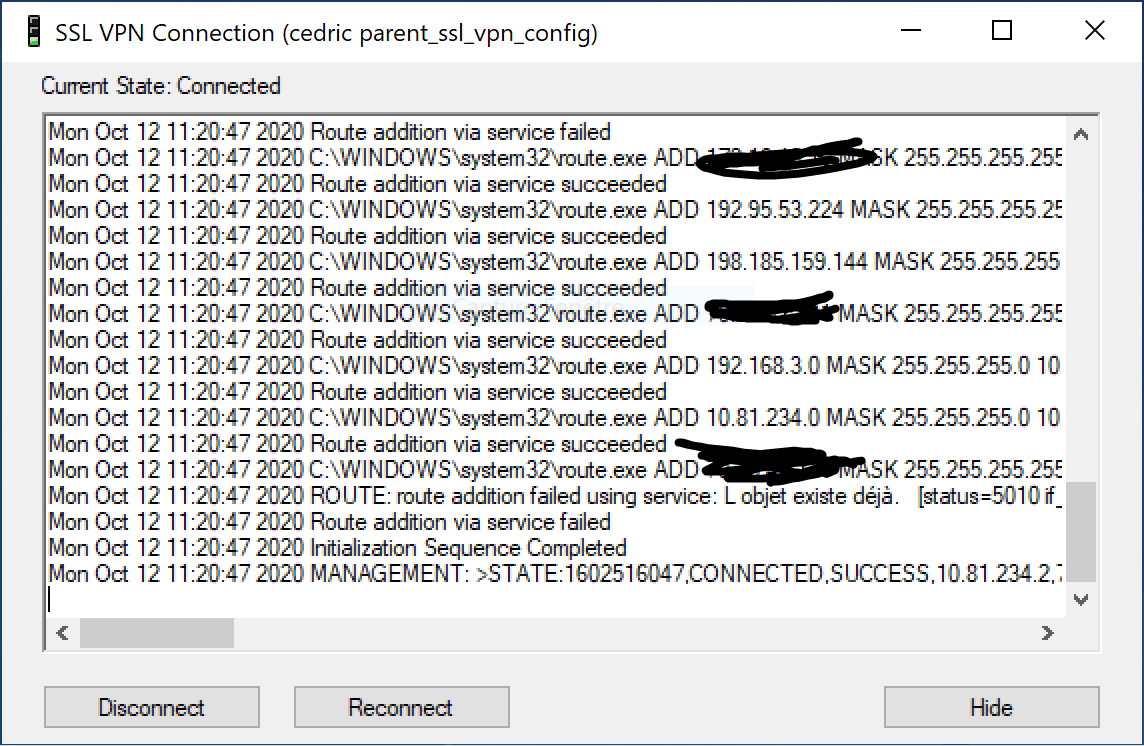Click the log scroll down arrow
Screen dimensions: 1144x746
(x=1081, y=600)
